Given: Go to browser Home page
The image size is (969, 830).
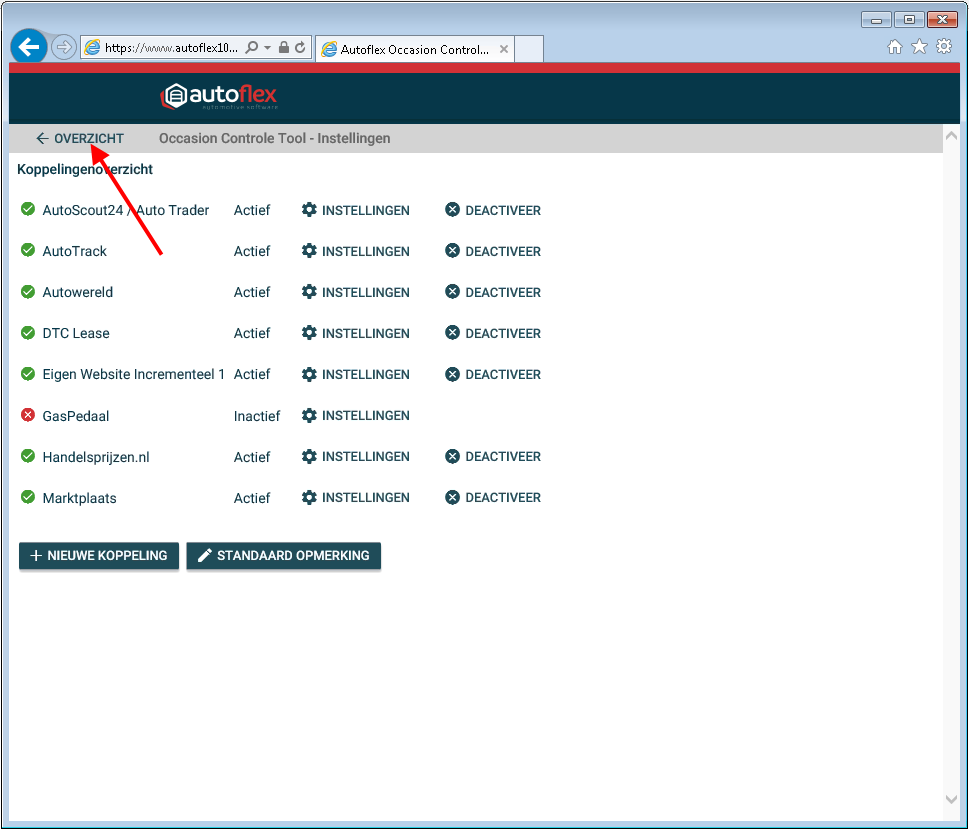Looking at the screenshot, I should tap(894, 46).
